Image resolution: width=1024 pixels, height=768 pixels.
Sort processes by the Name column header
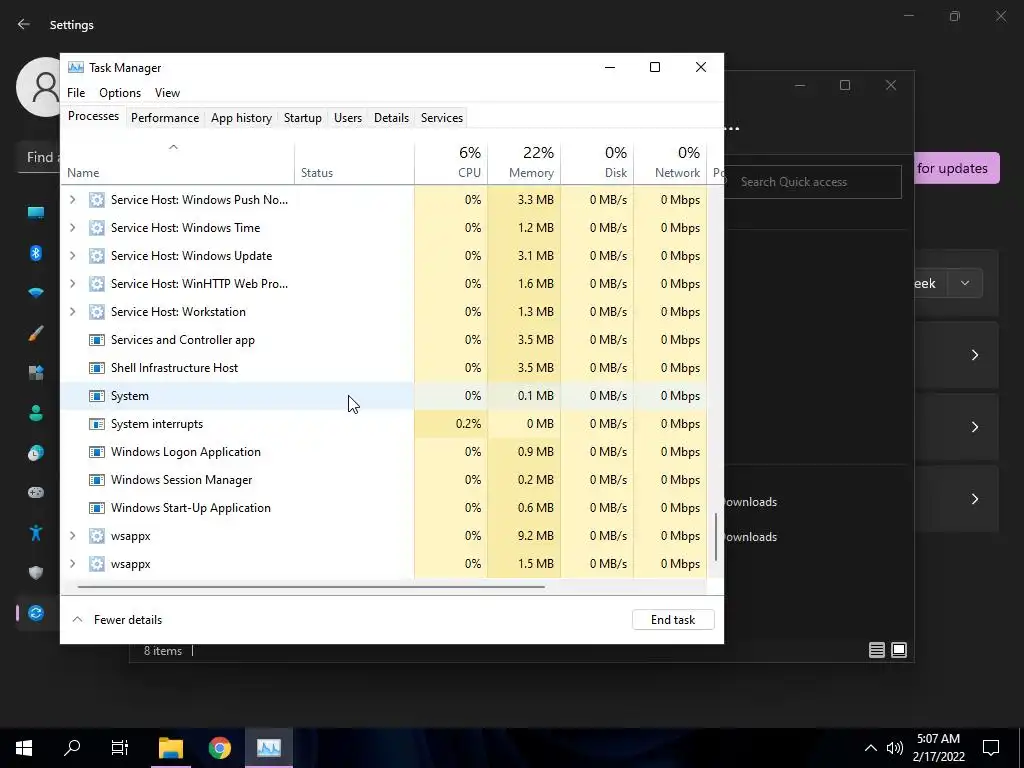coord(178,162)
